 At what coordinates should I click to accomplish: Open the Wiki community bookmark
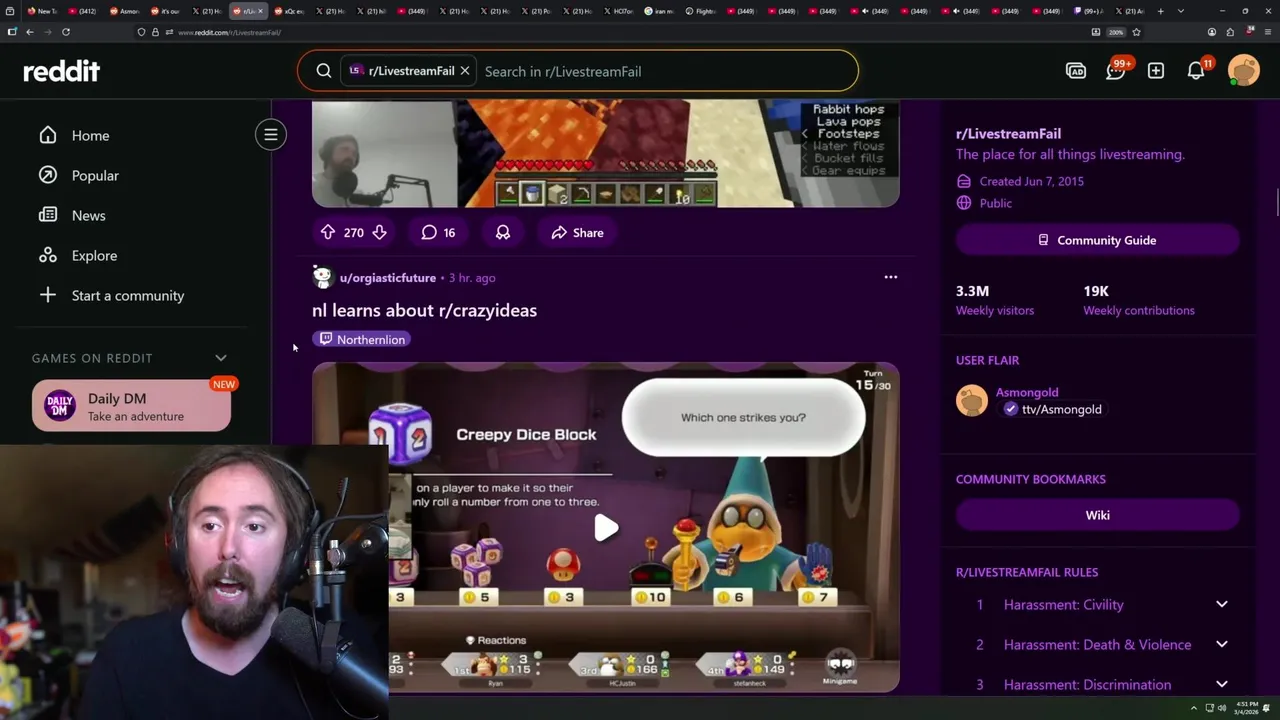pyautogui.click(x=1098, y=515)
